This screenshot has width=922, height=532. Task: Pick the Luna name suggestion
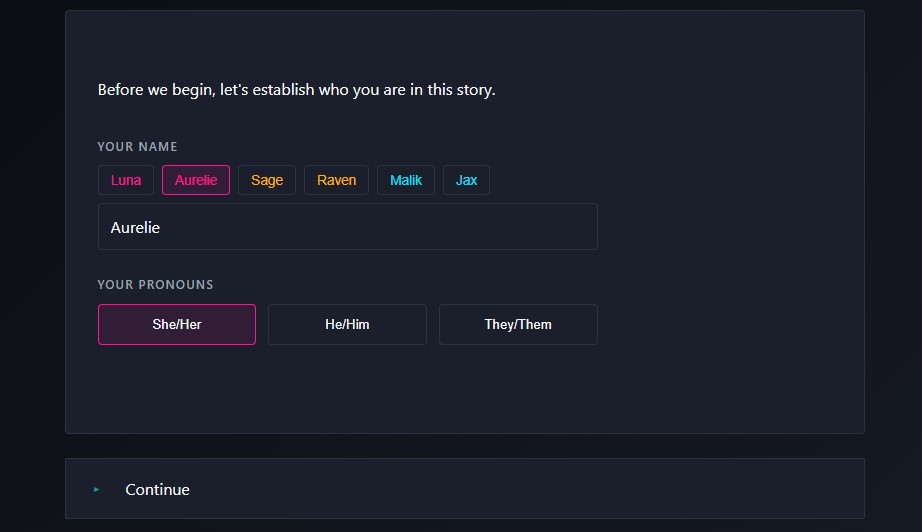pos(126,181)
